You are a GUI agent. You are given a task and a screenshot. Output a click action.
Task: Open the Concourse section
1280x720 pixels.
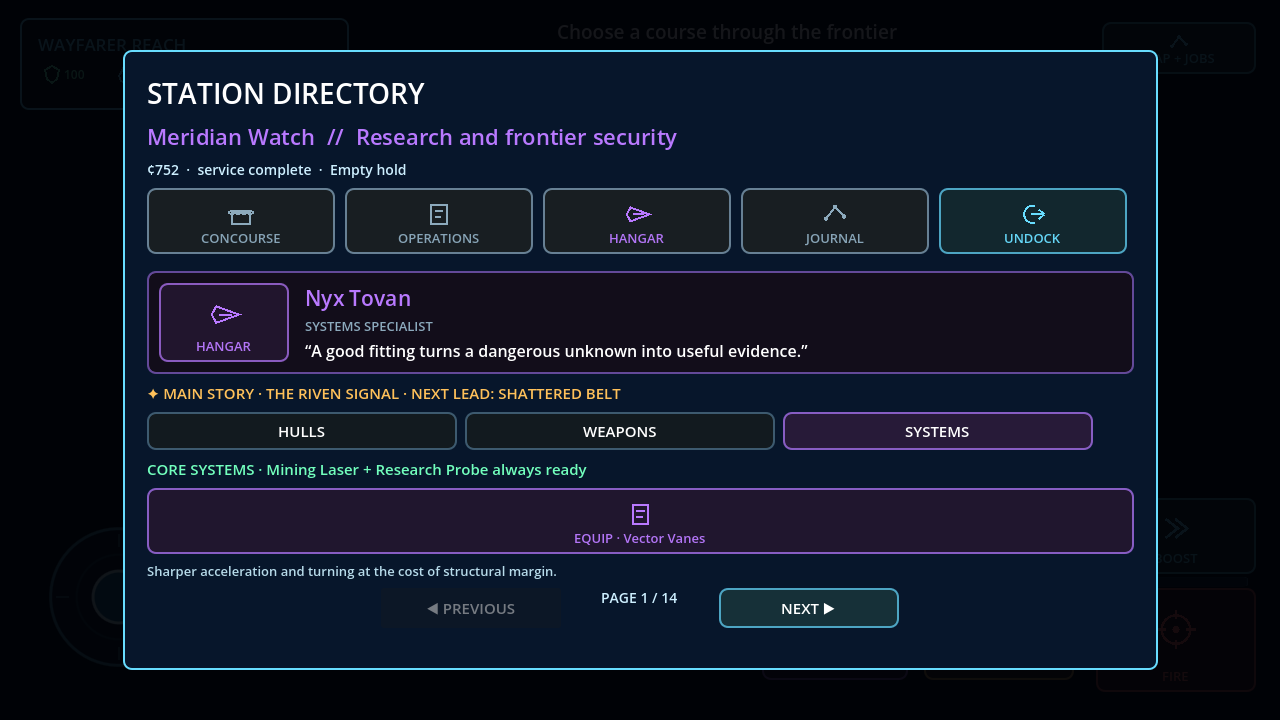point(241,221)
